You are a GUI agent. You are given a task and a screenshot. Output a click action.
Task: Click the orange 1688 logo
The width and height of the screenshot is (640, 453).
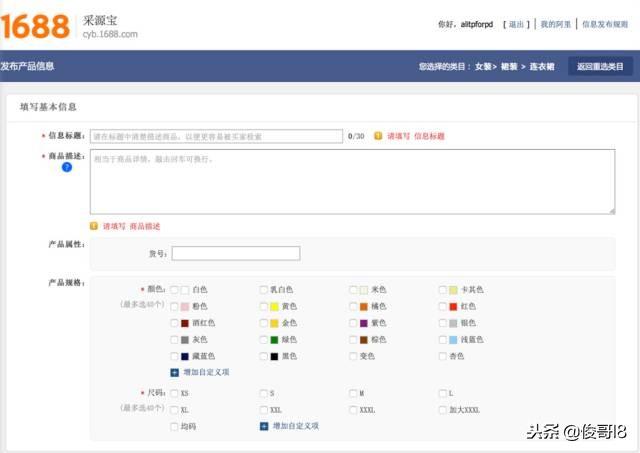35,26
